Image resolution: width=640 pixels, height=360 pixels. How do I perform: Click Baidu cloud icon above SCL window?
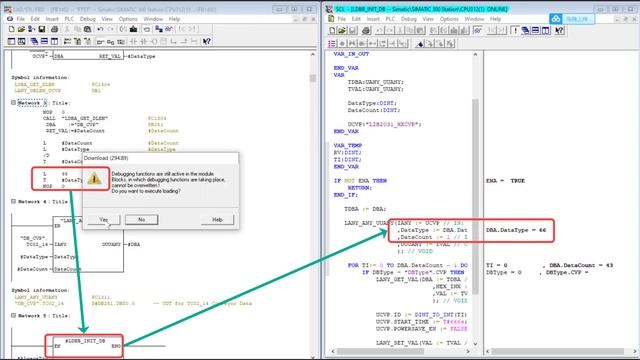click(556, 19)
